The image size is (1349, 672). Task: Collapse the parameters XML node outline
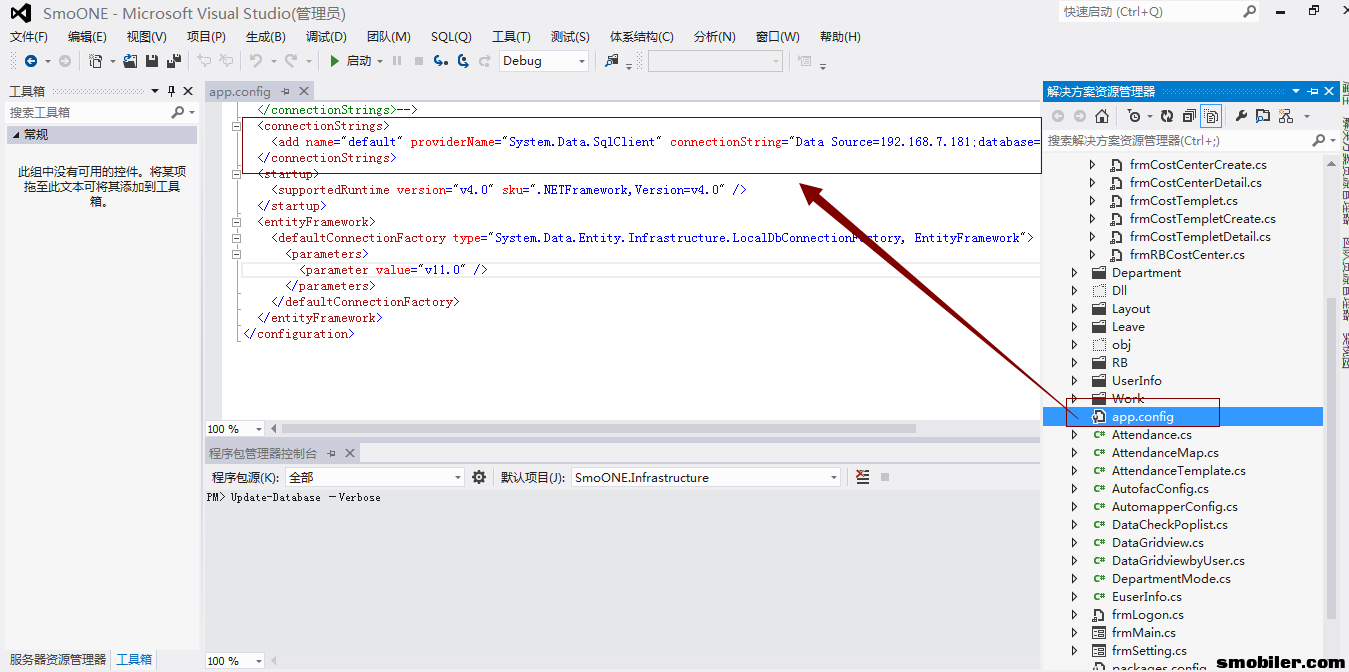pos(236,254)
